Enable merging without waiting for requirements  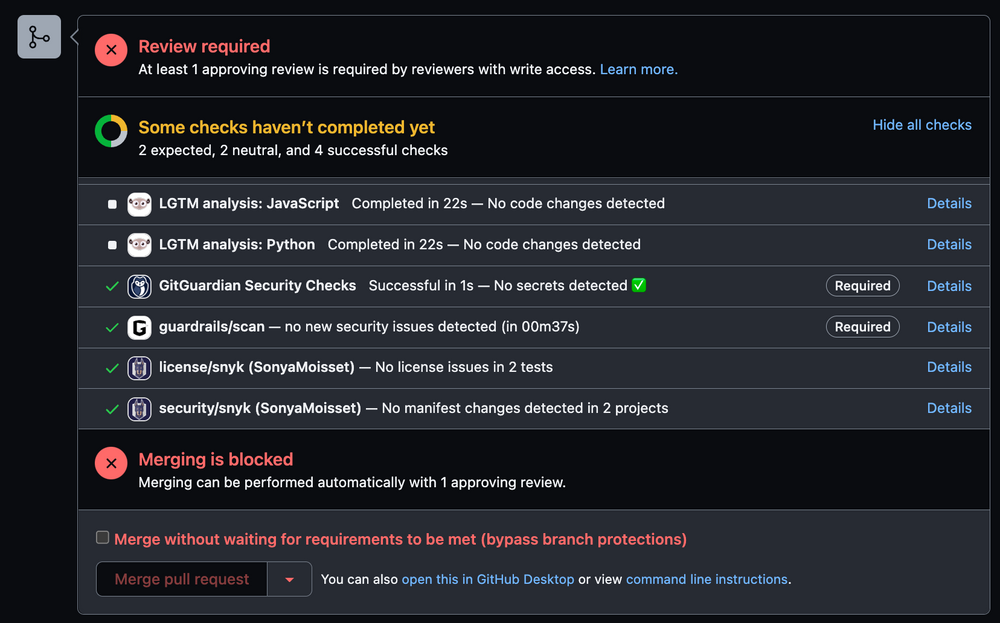pos(102,537)
